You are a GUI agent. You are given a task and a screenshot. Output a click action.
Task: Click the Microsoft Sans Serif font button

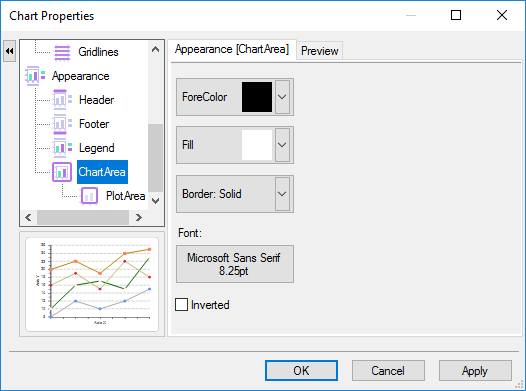(235, 264)
